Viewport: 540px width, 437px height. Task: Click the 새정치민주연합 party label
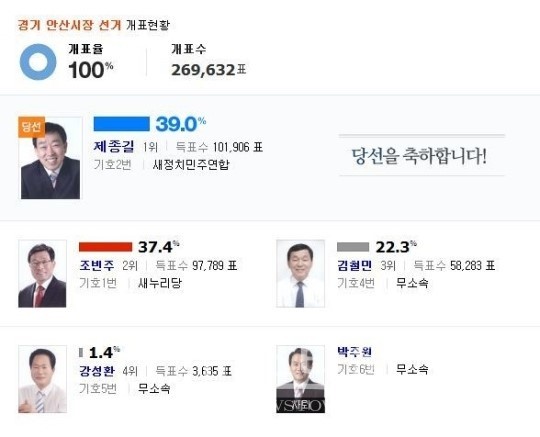(x=191, y=165)
